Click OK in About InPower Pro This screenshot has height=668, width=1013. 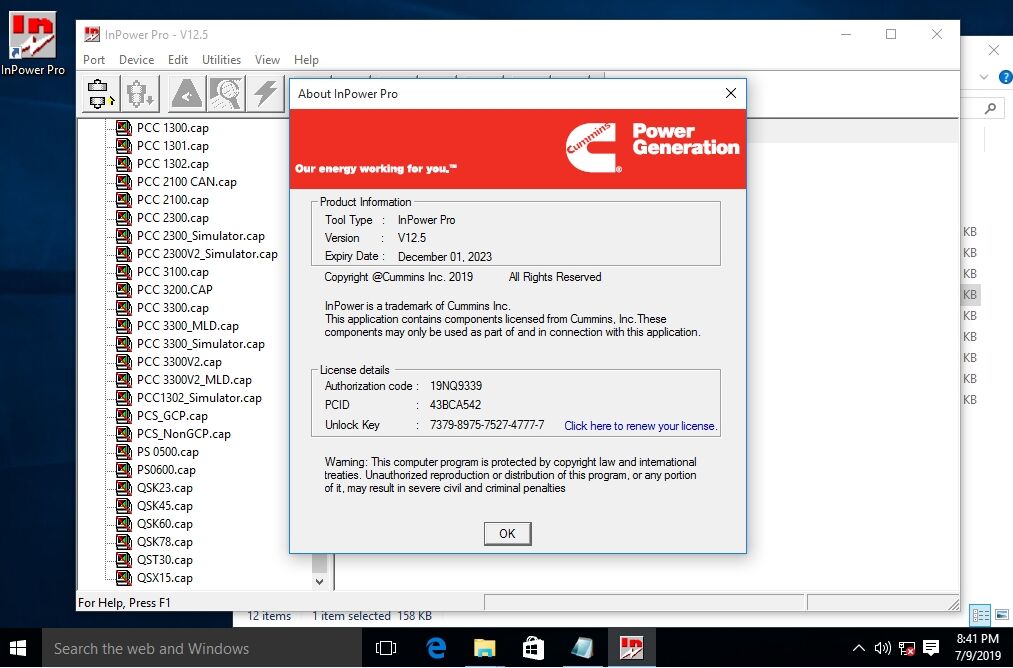click(x=507, y=534)
